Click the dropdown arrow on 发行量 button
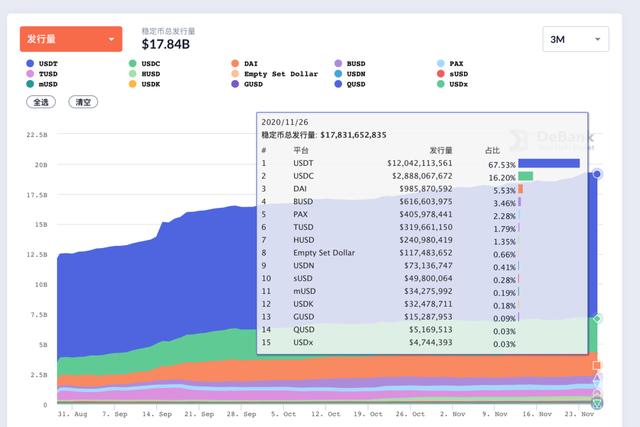Viewport: 640px width, 427px height. pos(111,40)
